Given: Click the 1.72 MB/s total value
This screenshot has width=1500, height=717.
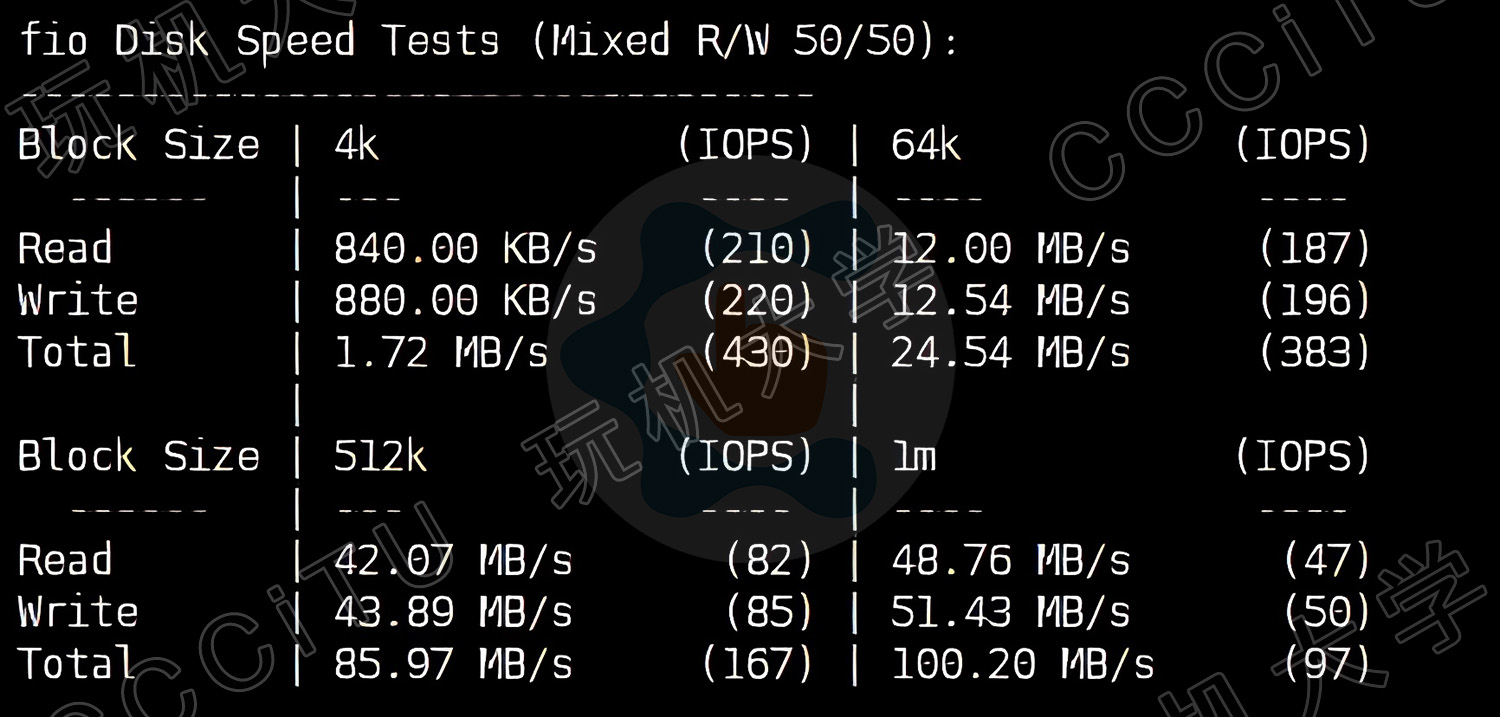Looking at the screenshot, I should point(441,353).
